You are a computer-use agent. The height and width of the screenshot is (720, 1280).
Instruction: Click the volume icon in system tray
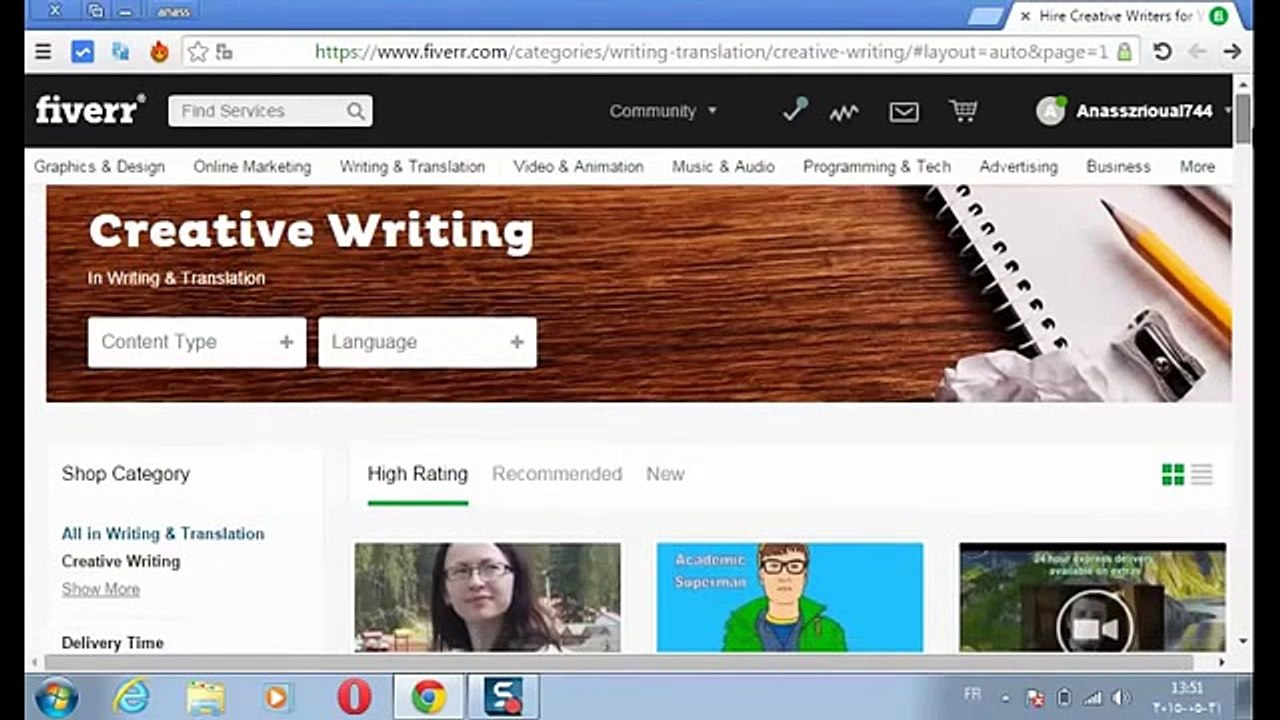click(x=1121, y=697)
